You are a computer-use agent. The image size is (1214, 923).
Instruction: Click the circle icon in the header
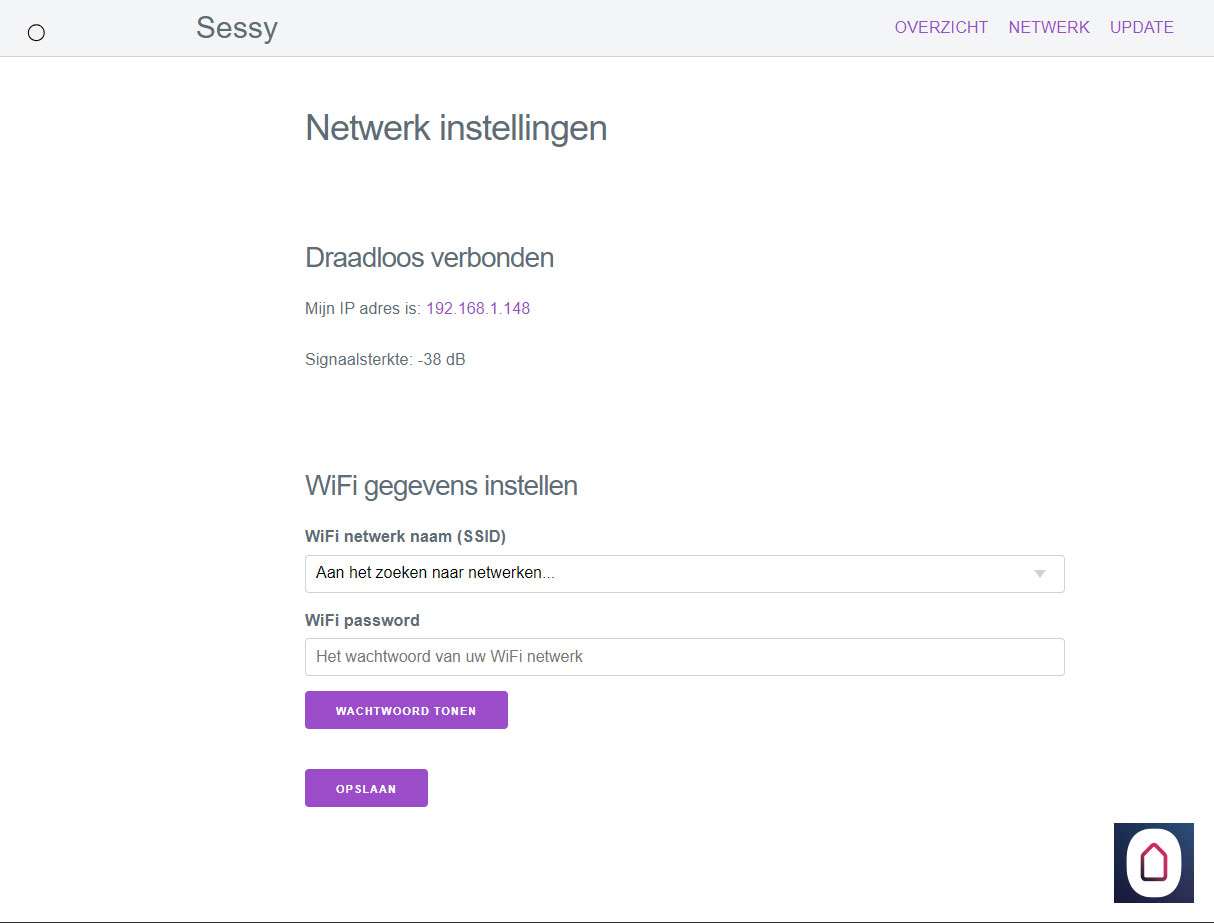point(36,33)
